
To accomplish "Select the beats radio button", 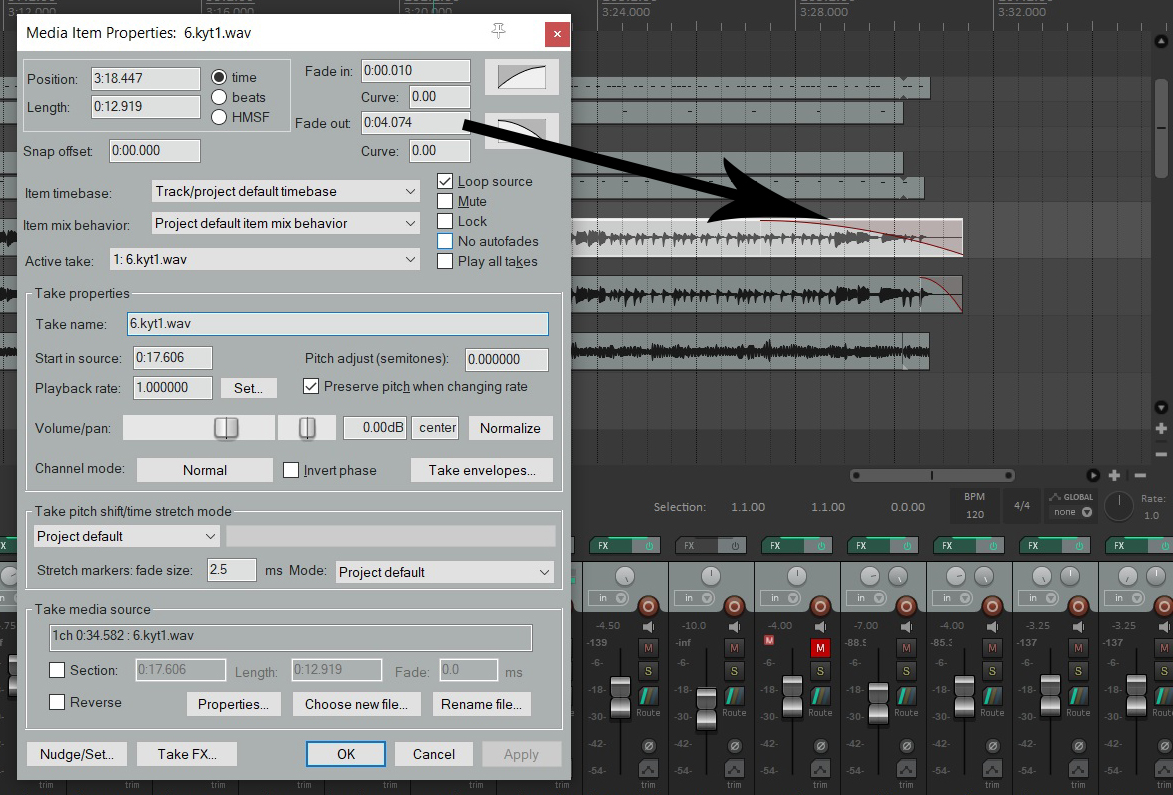I will [x=220, y=97].
